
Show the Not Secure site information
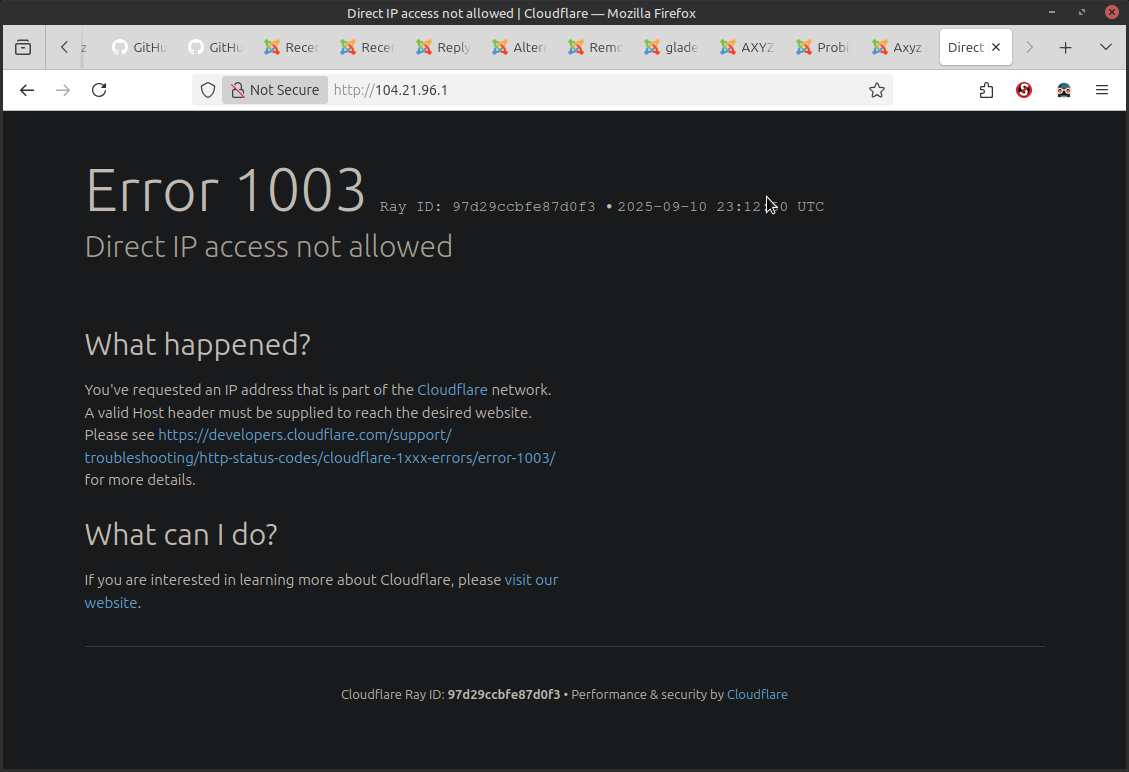click(x=275, y=90)
